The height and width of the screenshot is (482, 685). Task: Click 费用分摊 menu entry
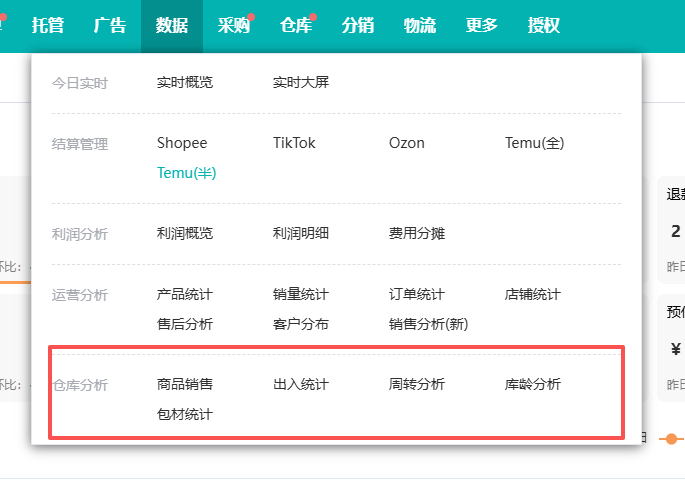(x=417, y=233)
